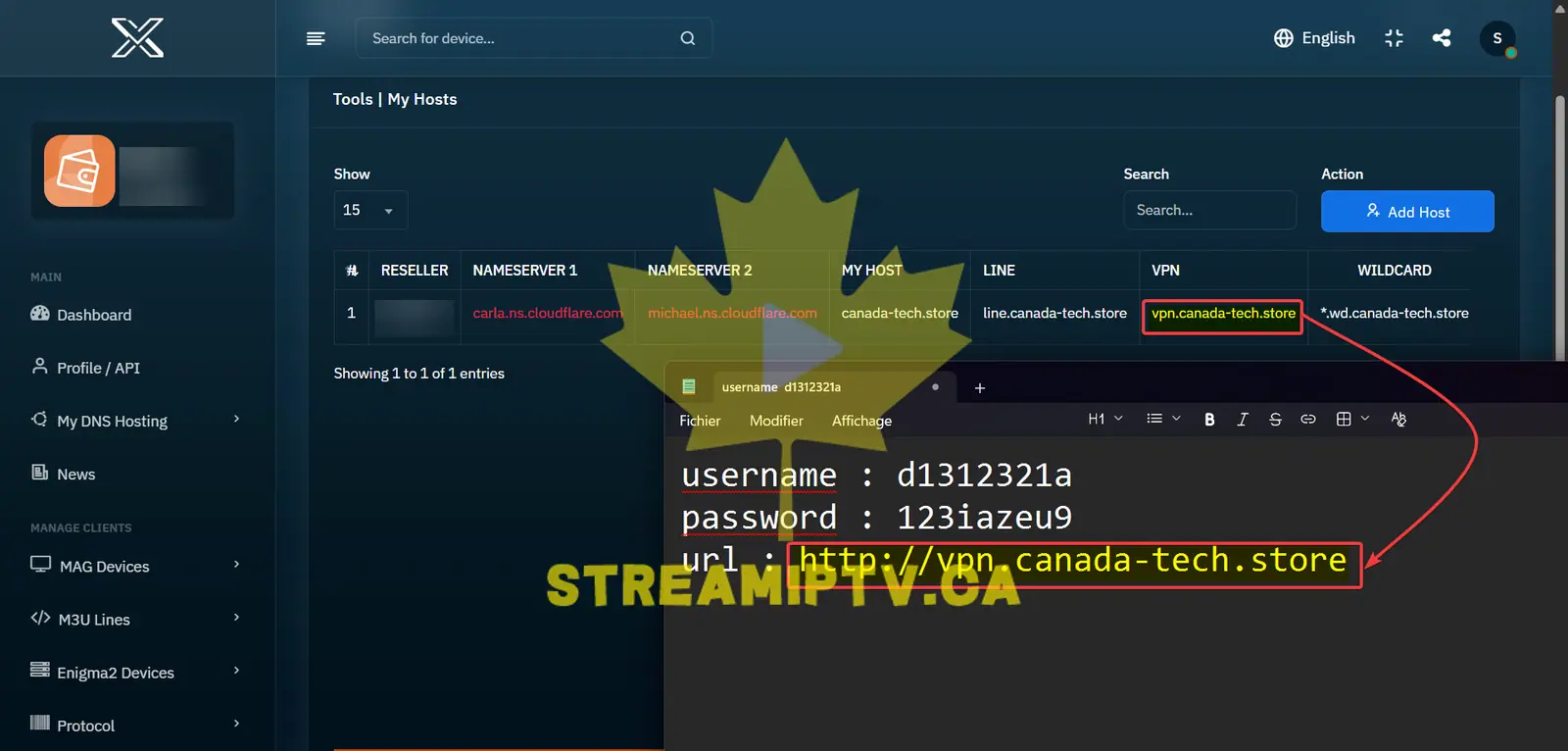Click the My DNS Hosting icon
The height and width of the screenshot is (751, 1568).
click(x=40, y=419)
